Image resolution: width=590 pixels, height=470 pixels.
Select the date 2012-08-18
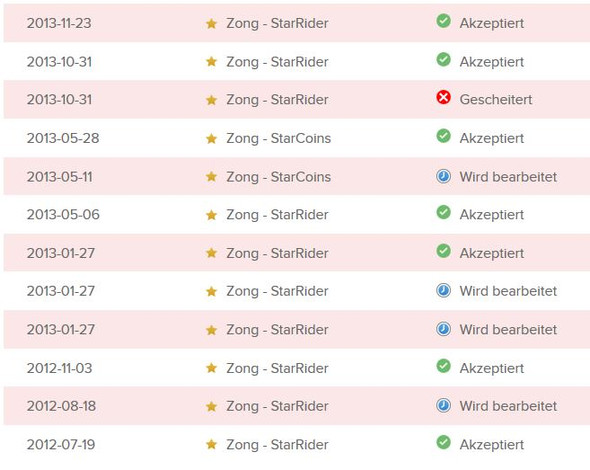coord(61,406)
